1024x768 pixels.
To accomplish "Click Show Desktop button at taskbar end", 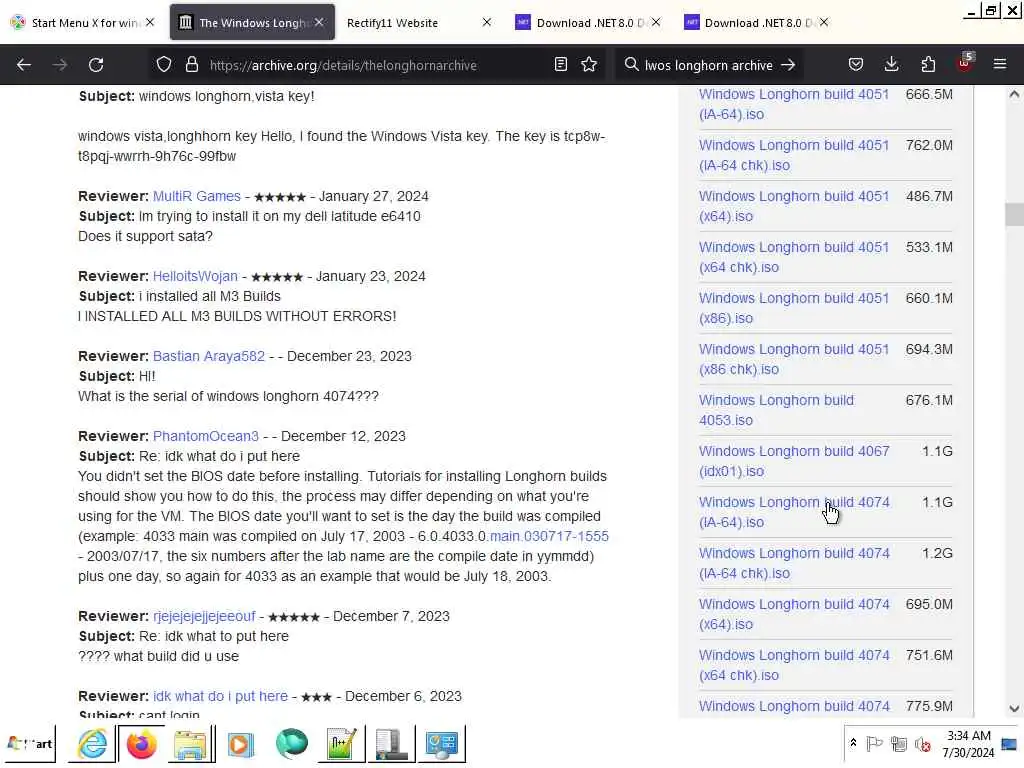I will point(1009,744).
